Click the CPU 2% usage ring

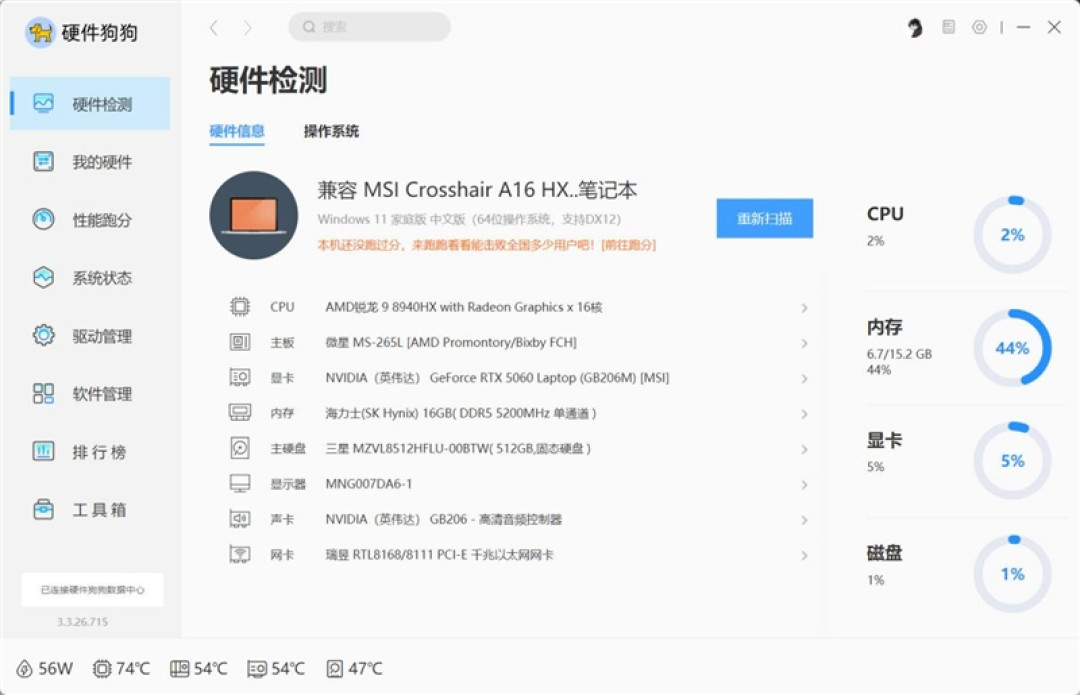tap(1012, 235)
